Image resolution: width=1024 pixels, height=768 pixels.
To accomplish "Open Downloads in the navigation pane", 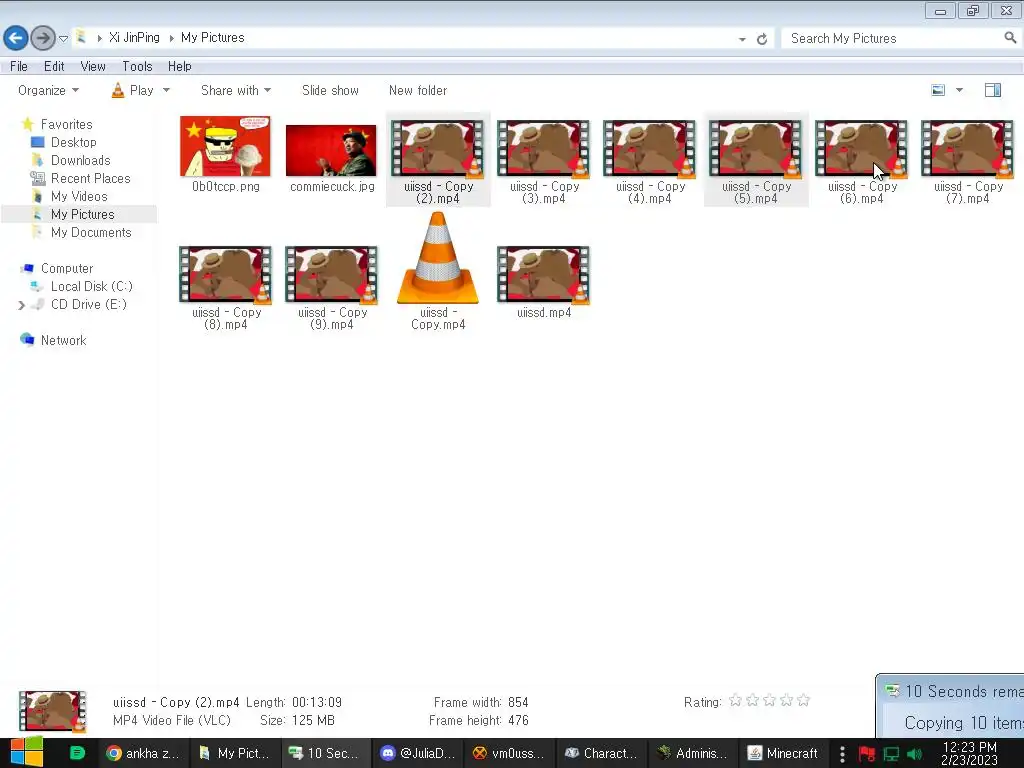I will pyautogui.click(x=80, y=161).
